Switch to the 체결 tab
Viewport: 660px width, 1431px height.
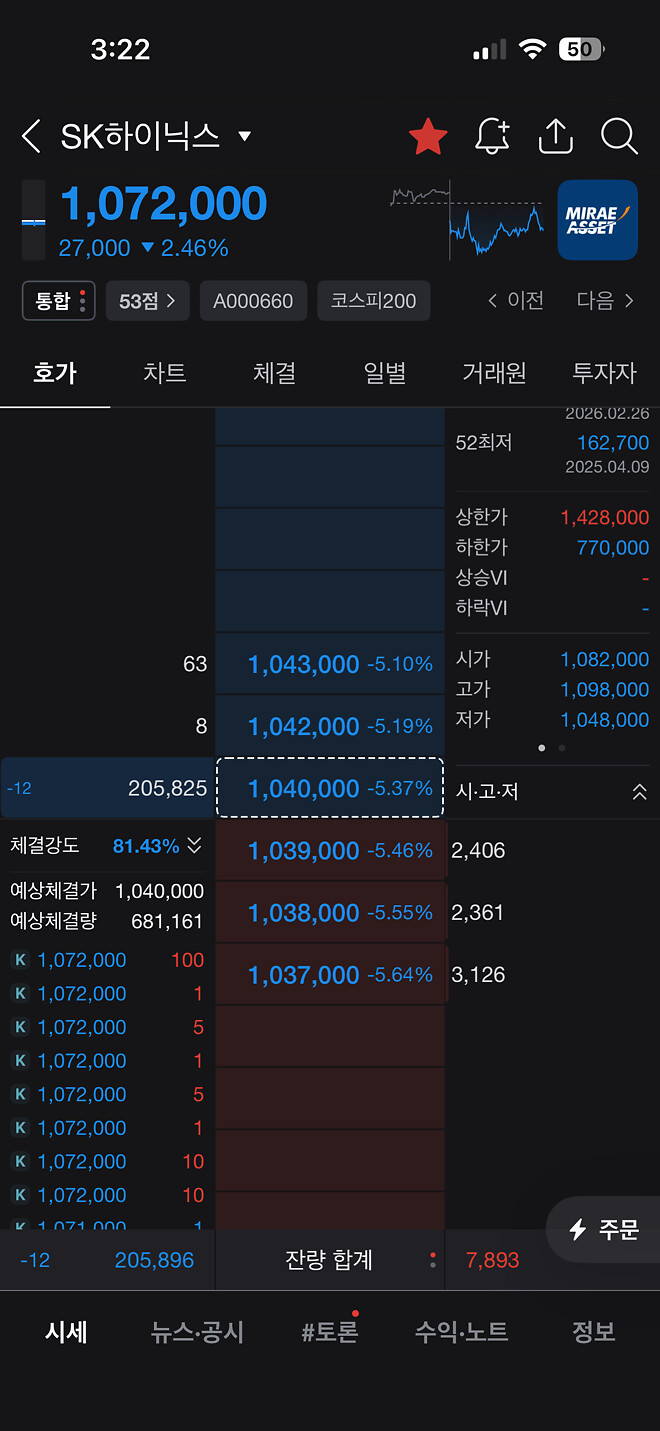coord(275,373)
